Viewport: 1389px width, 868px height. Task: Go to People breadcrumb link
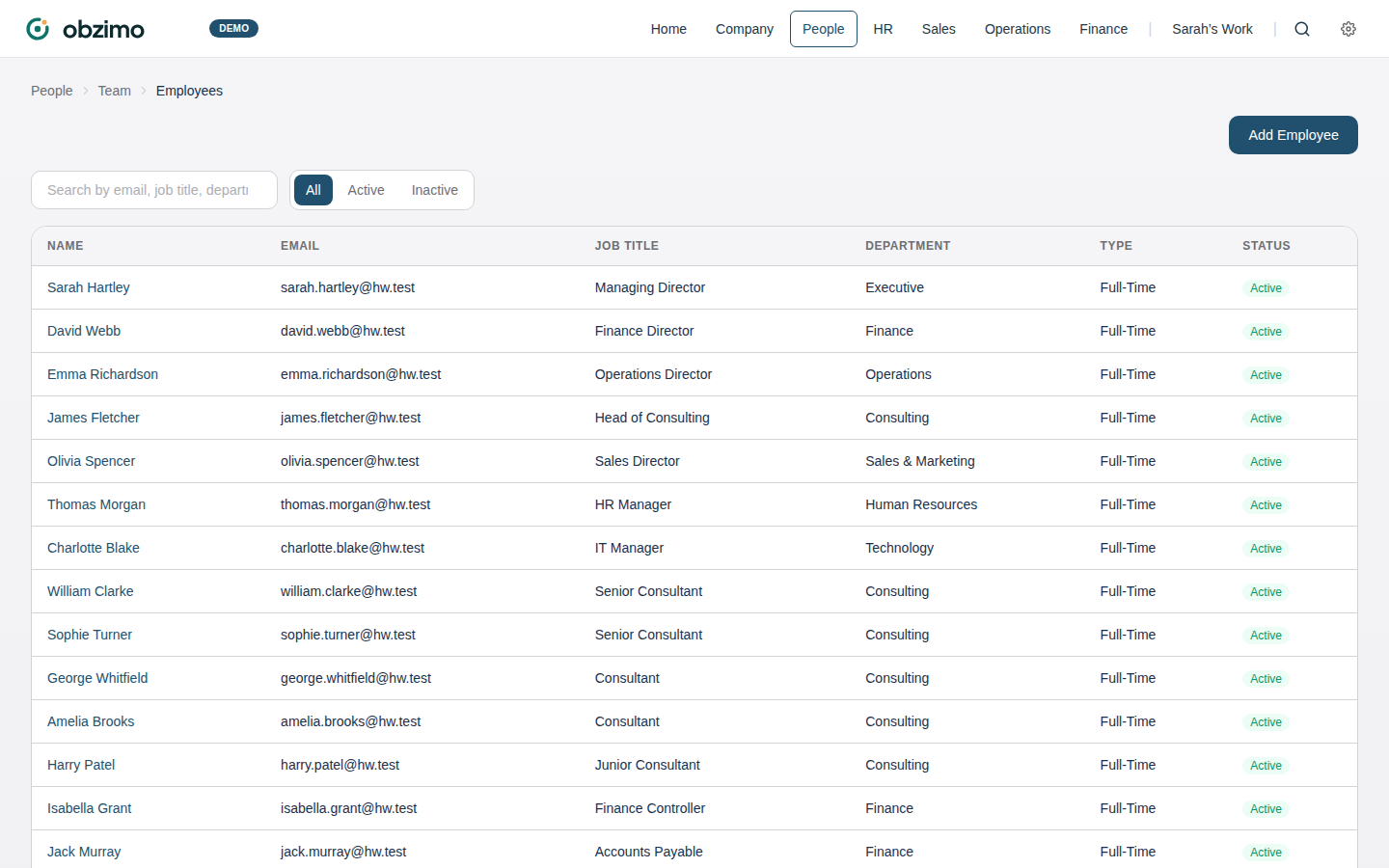pos(52,91)
